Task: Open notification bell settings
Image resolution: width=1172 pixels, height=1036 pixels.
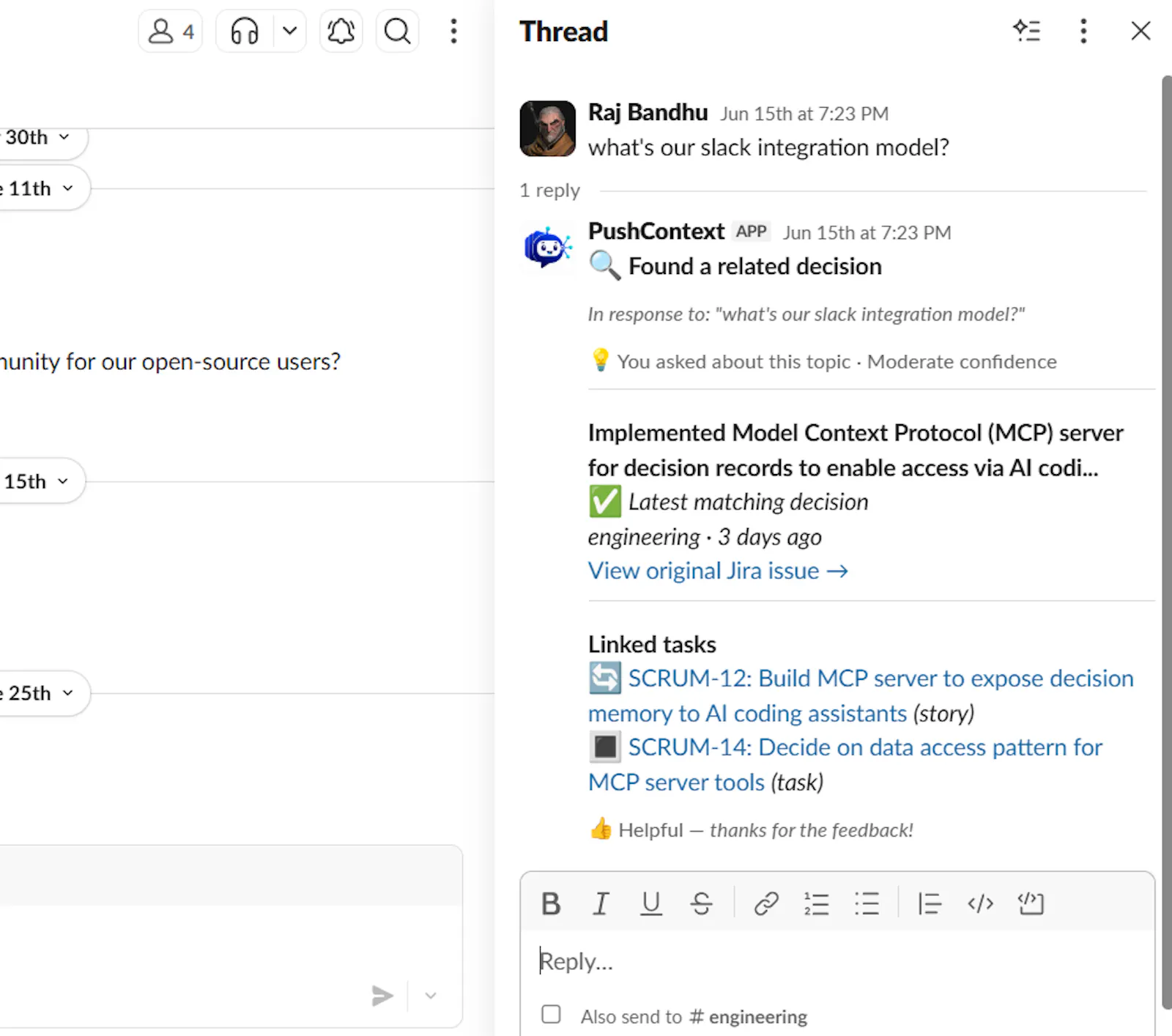Action: [341, 32]
